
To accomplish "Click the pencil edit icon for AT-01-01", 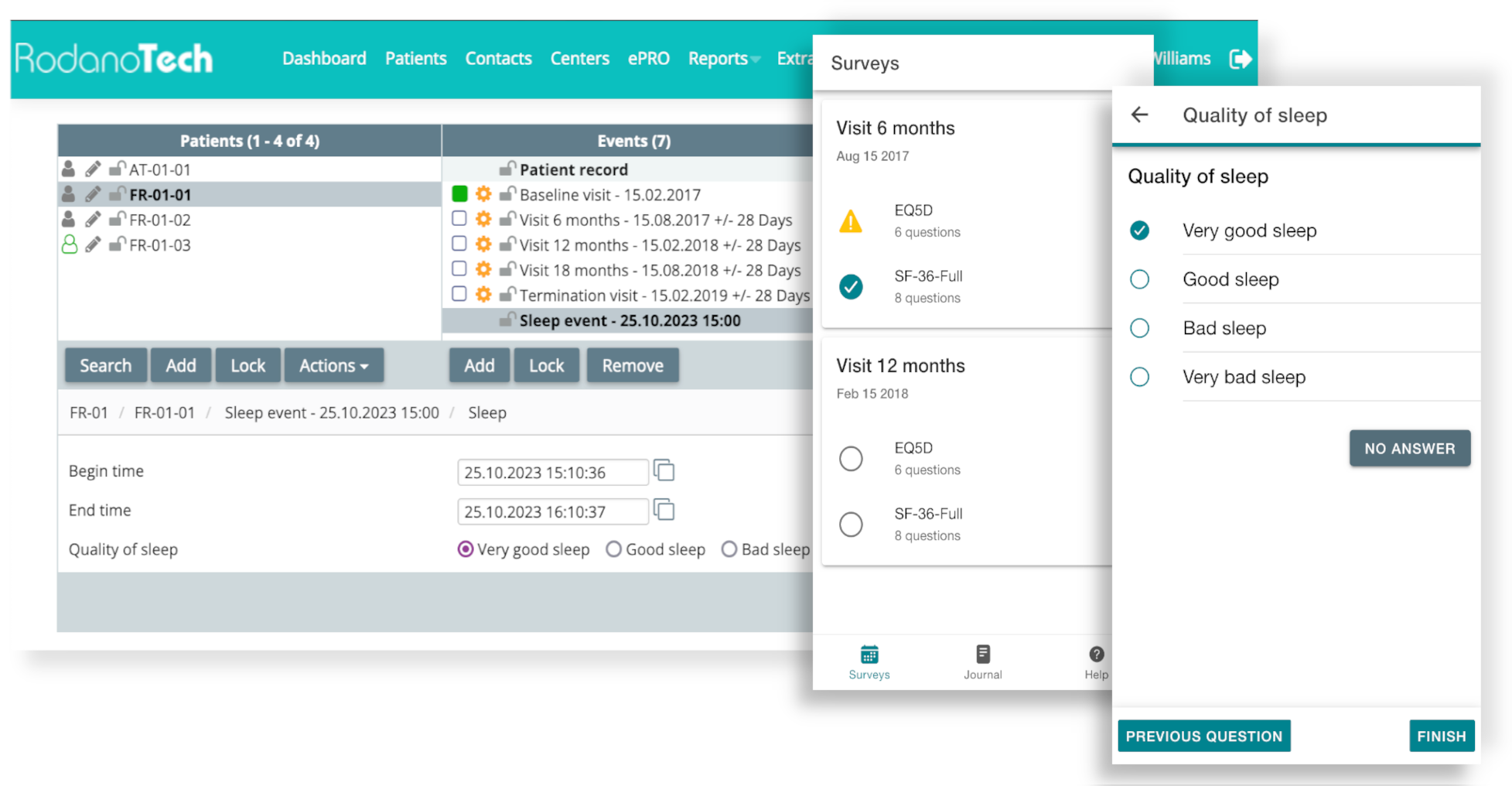I will (x=93, y=169).
